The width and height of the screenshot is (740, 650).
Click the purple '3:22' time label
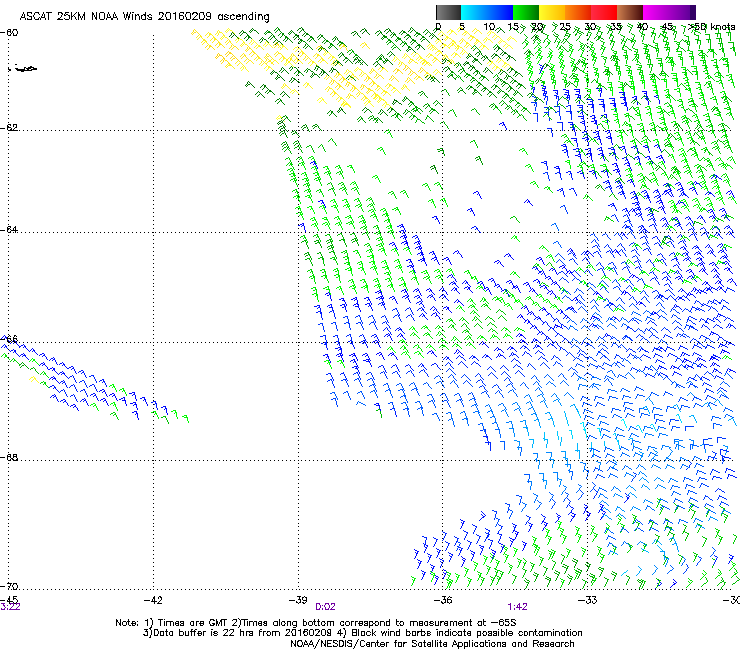[10, 607]
